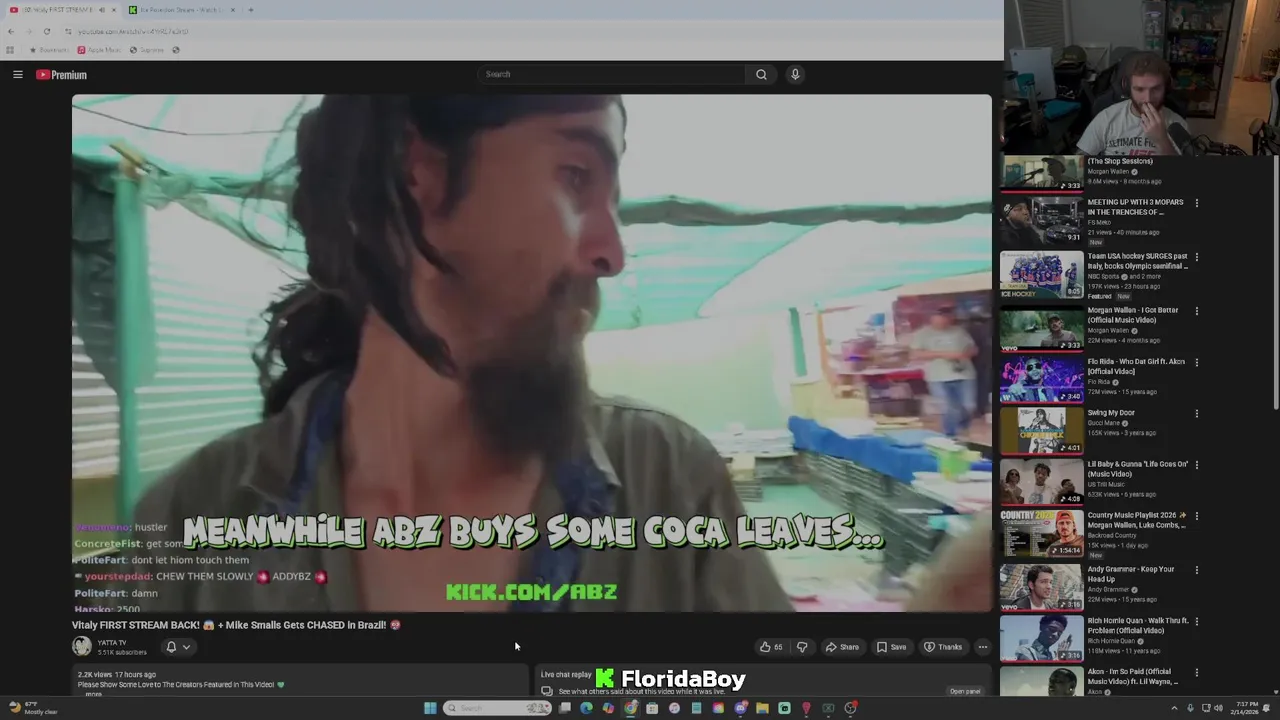This screenshot has width=1280, height=720.
Task: Start voice search with microphone icon
Action: coord(795,74)
